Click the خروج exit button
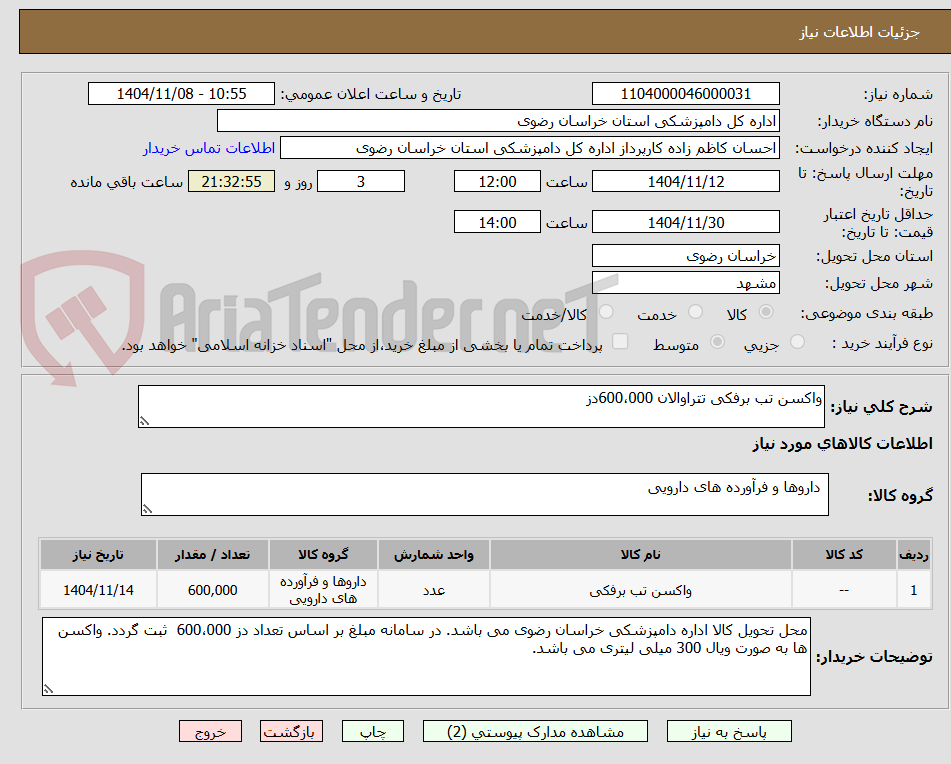The image size is (951, 764). point(210,731)
